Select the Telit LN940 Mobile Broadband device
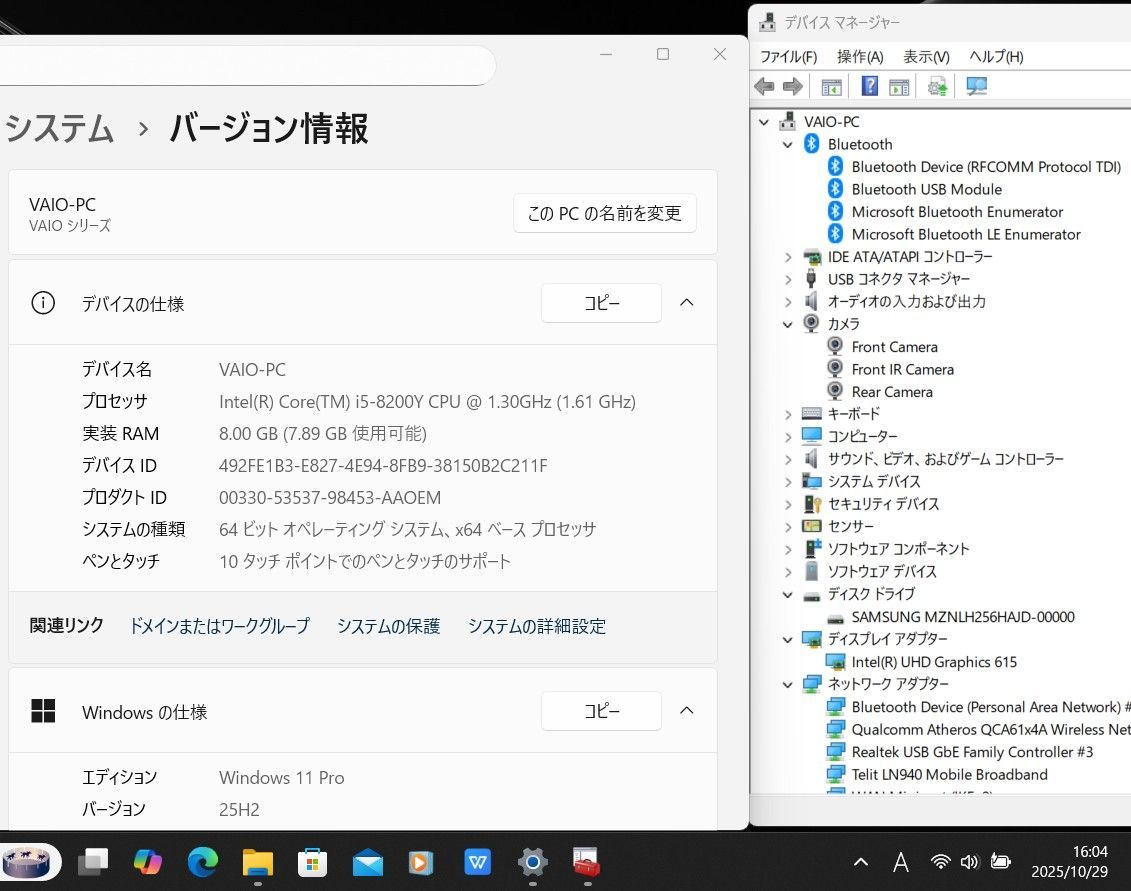Screen dimensions: 1131x891 click(949, 774)
